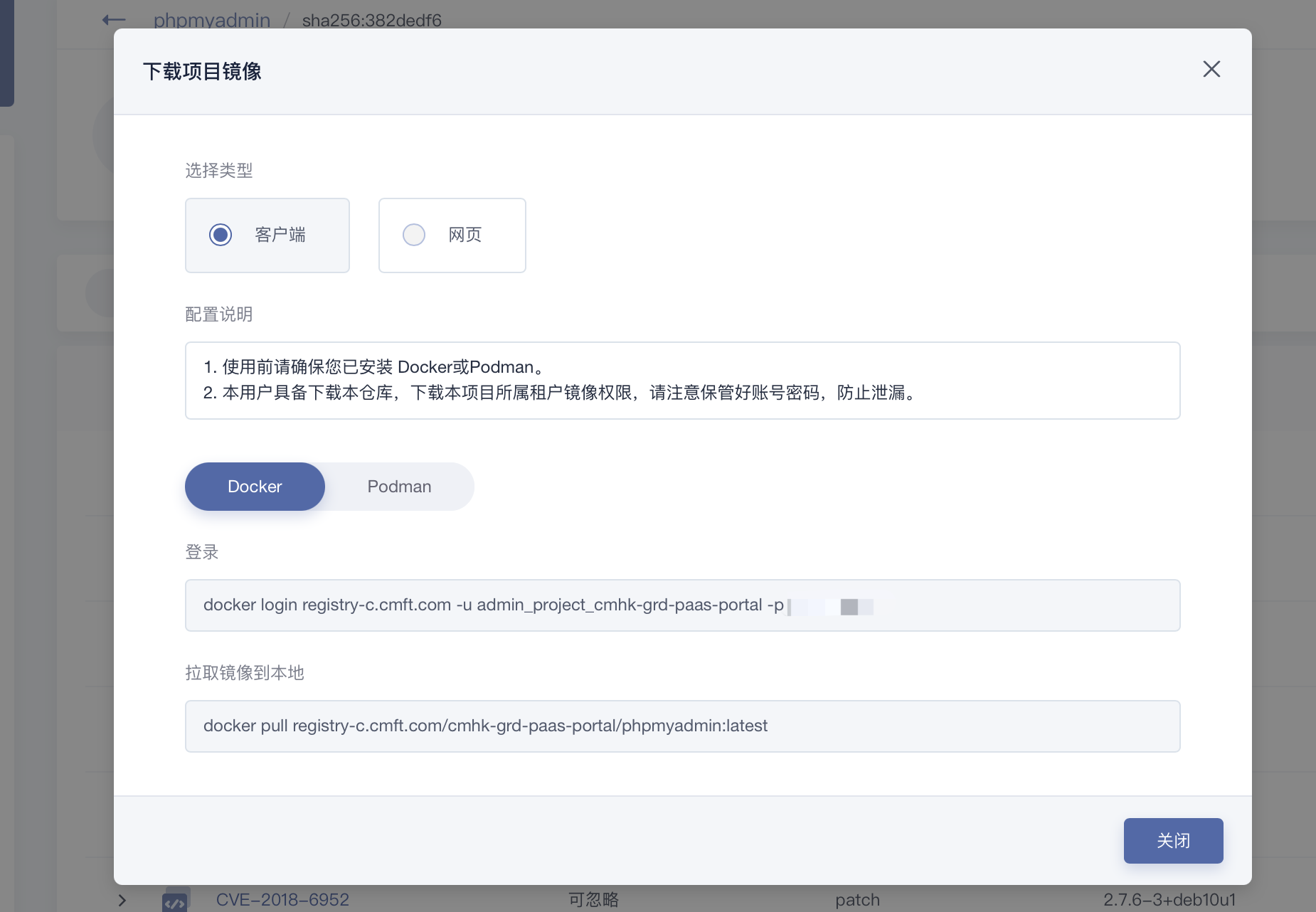The image size is (1316, 912).
Task: Switch to the Docker tab
Action: [x=255, y=487]
